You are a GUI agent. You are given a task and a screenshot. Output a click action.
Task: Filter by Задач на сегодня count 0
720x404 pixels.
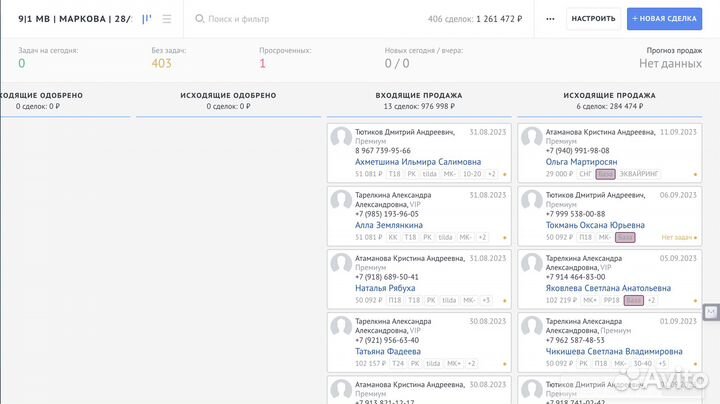pyautogui.click(x=22, y=63)
